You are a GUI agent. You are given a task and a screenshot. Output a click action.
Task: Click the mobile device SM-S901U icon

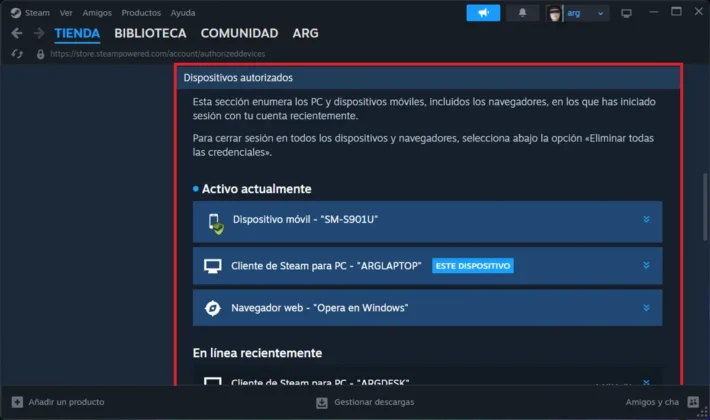(215, 223)
